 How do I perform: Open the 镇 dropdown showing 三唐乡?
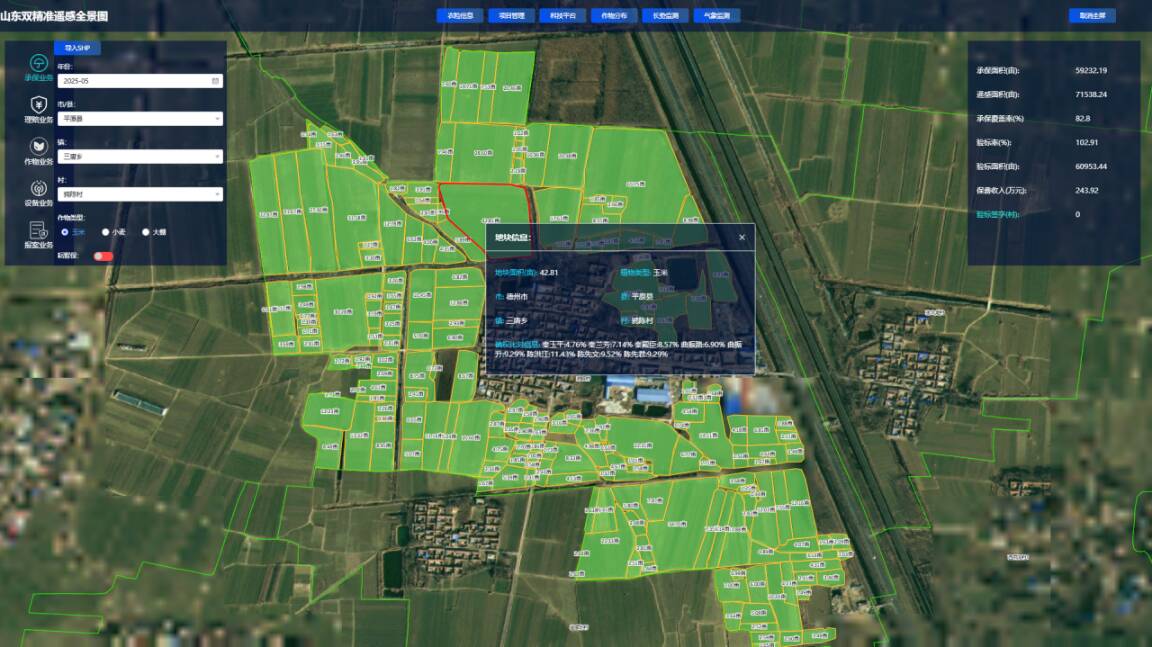tap(140, 157)
